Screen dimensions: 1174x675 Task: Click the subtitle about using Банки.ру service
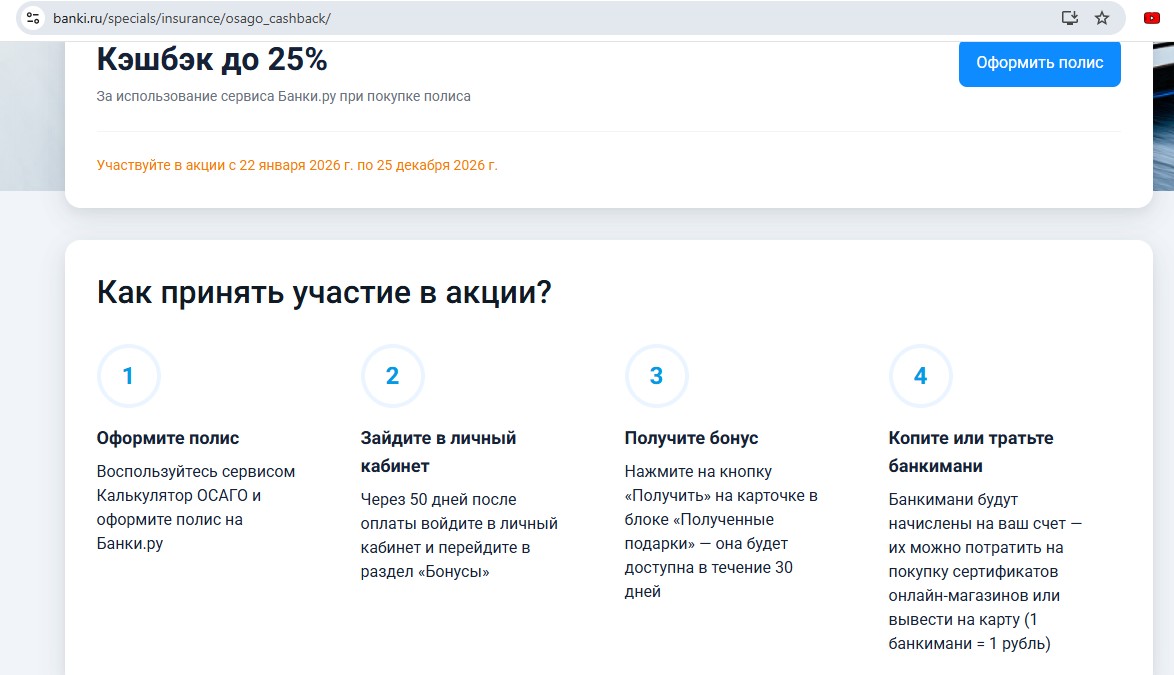pyautogui.click(x=283, y=97)
